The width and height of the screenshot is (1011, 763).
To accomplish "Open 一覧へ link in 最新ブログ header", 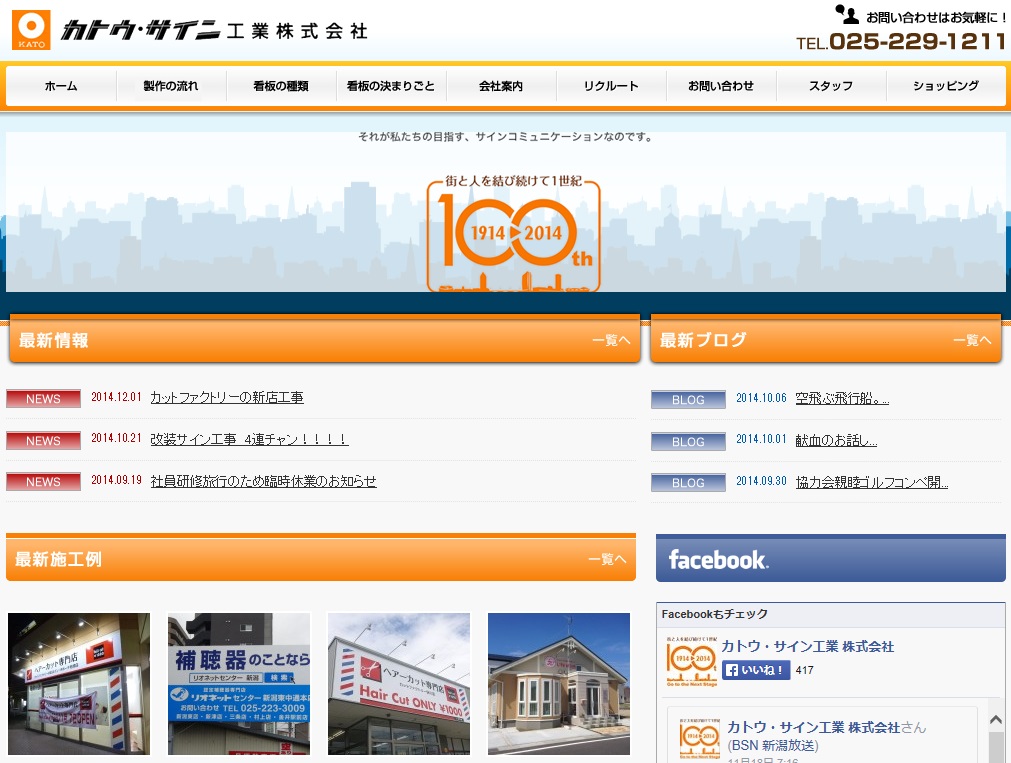I will (x=972, y=340).
